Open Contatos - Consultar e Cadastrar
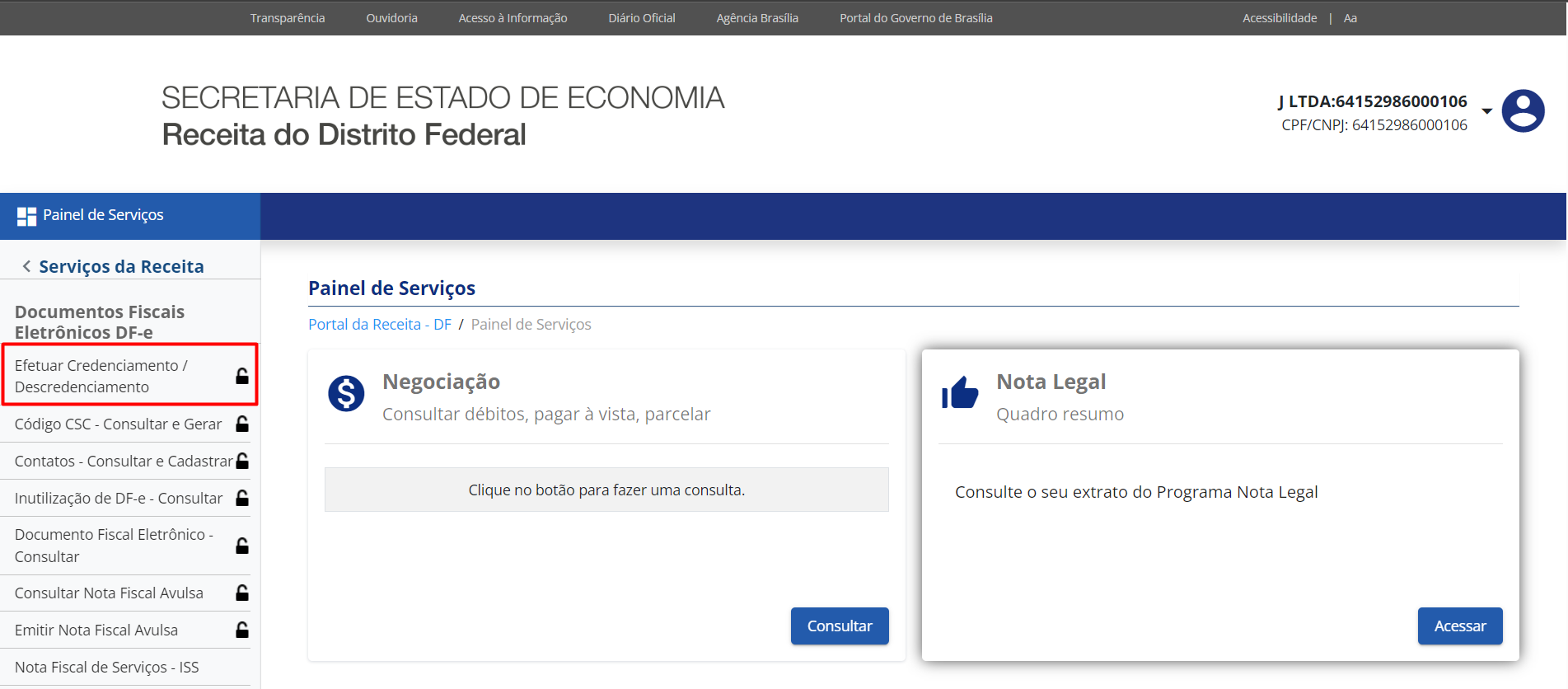Viewport: 1568px width, 689px height. tap(124, 461)
